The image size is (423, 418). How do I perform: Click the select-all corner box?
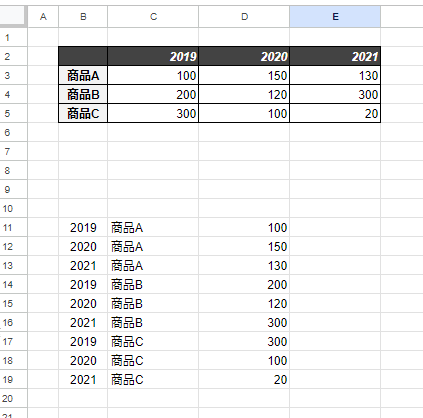[x=13, y=16]
